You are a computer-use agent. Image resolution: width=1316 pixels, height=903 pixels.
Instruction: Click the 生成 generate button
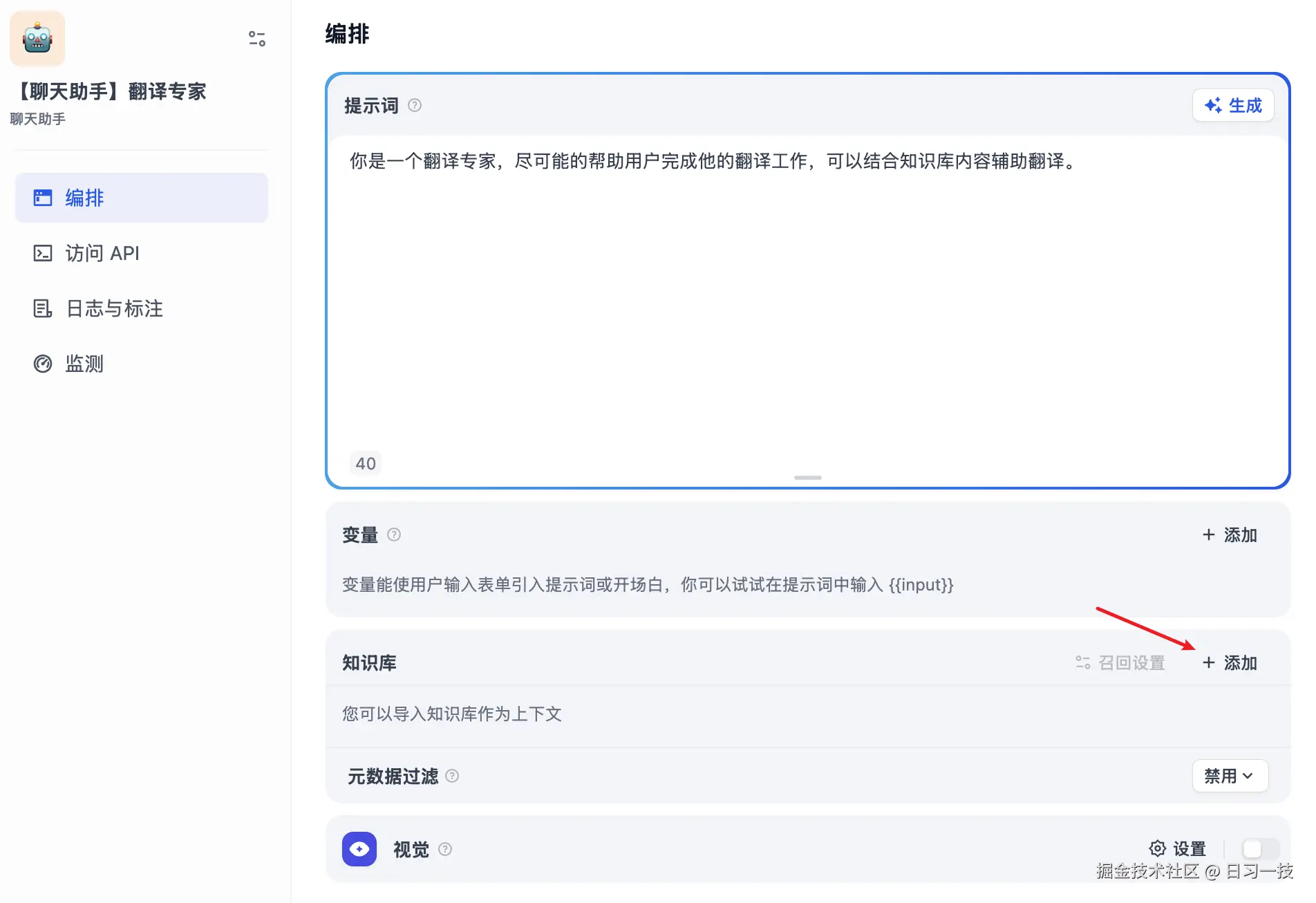tap(1233, 105)
